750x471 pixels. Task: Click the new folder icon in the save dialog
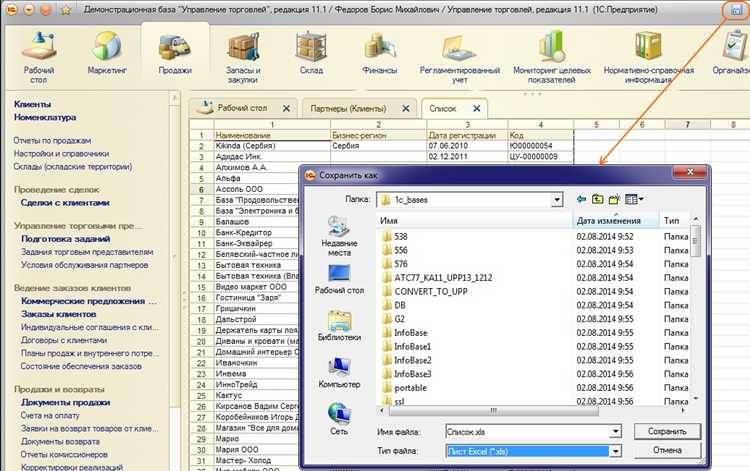tap(614, 200)
